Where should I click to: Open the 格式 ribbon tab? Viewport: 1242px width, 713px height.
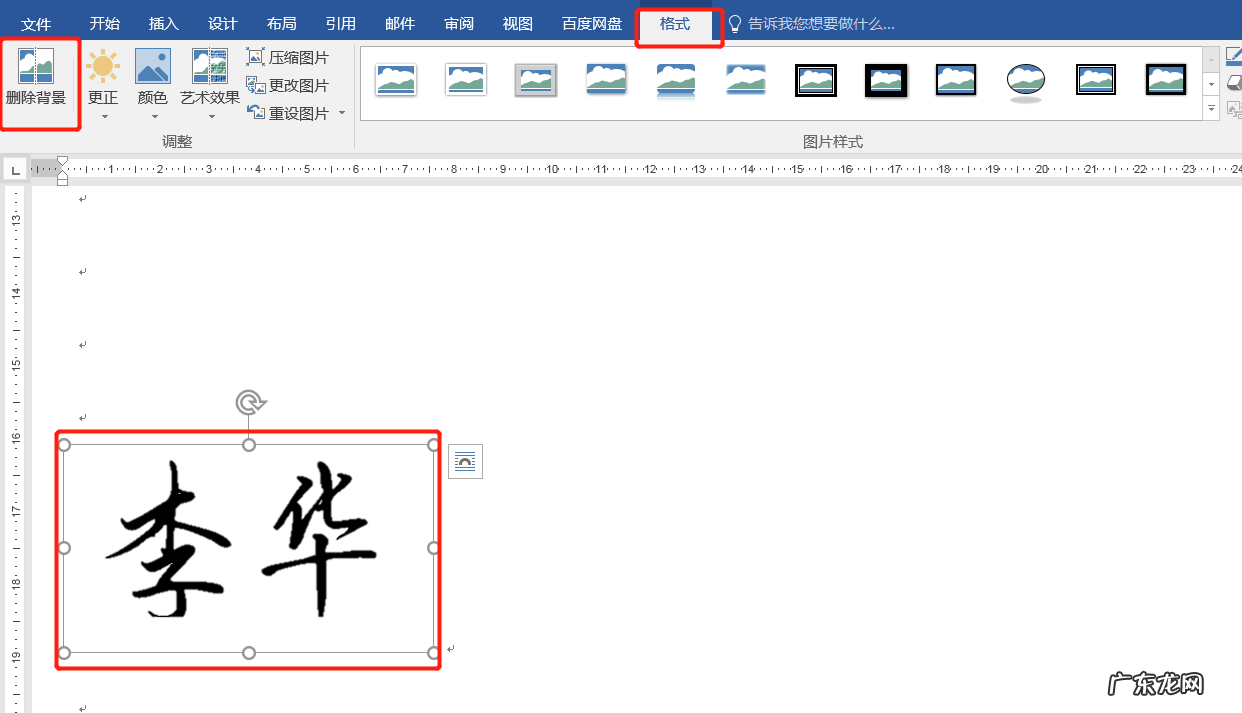coord(678,22)
